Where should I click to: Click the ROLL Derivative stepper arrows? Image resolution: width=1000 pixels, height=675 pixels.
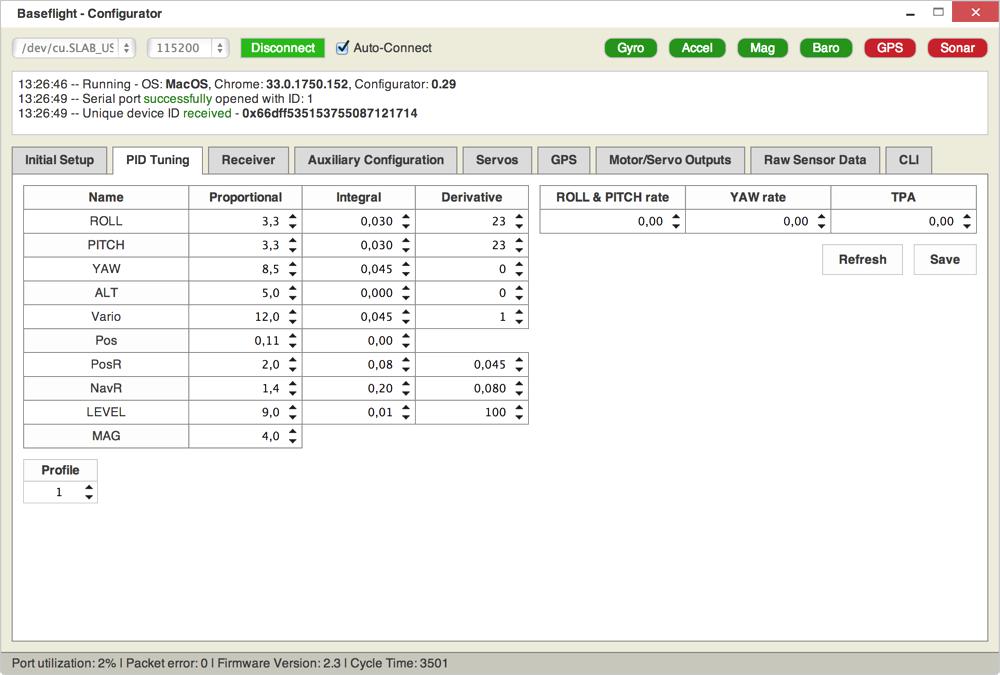(x=519, y=221)
